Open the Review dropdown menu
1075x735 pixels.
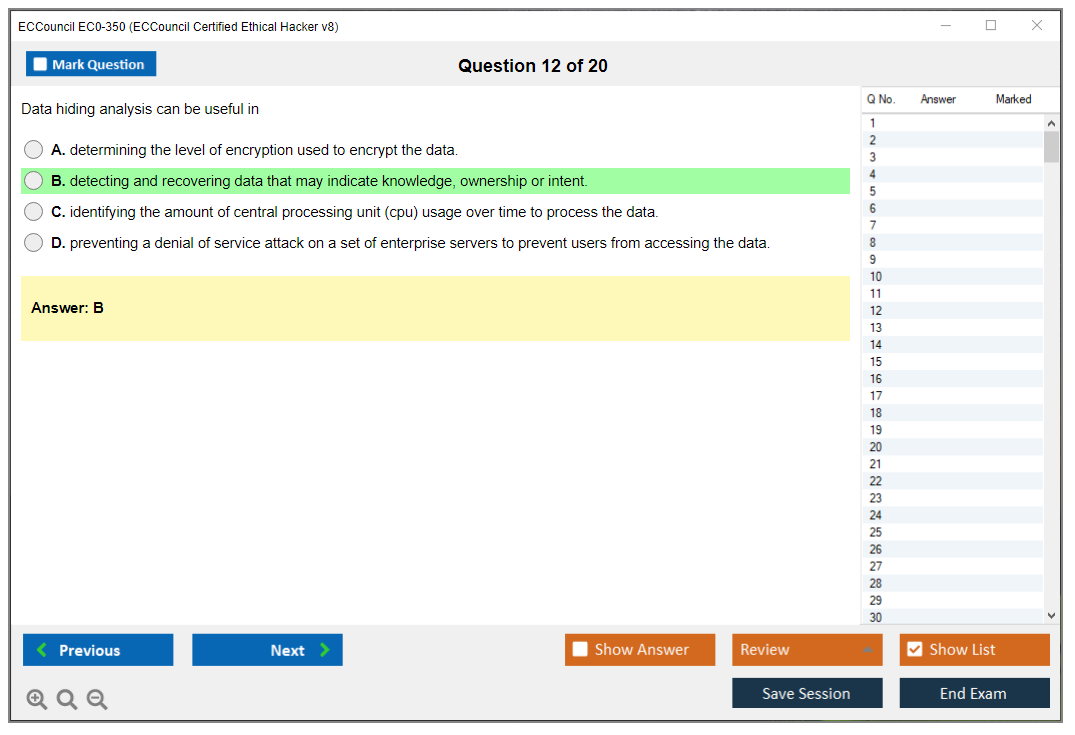pyautogui.click(x=806, y=650)
